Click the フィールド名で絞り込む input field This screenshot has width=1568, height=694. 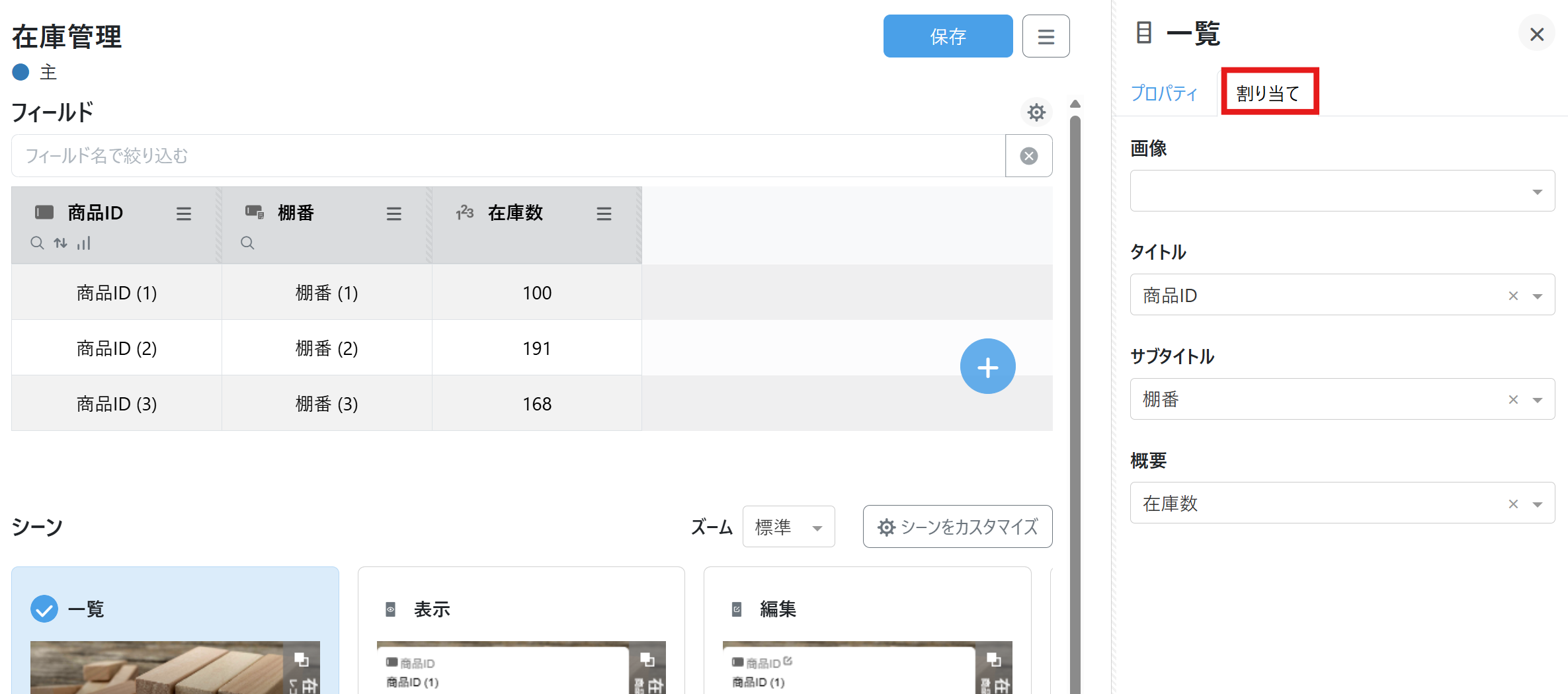pos(508,156)
